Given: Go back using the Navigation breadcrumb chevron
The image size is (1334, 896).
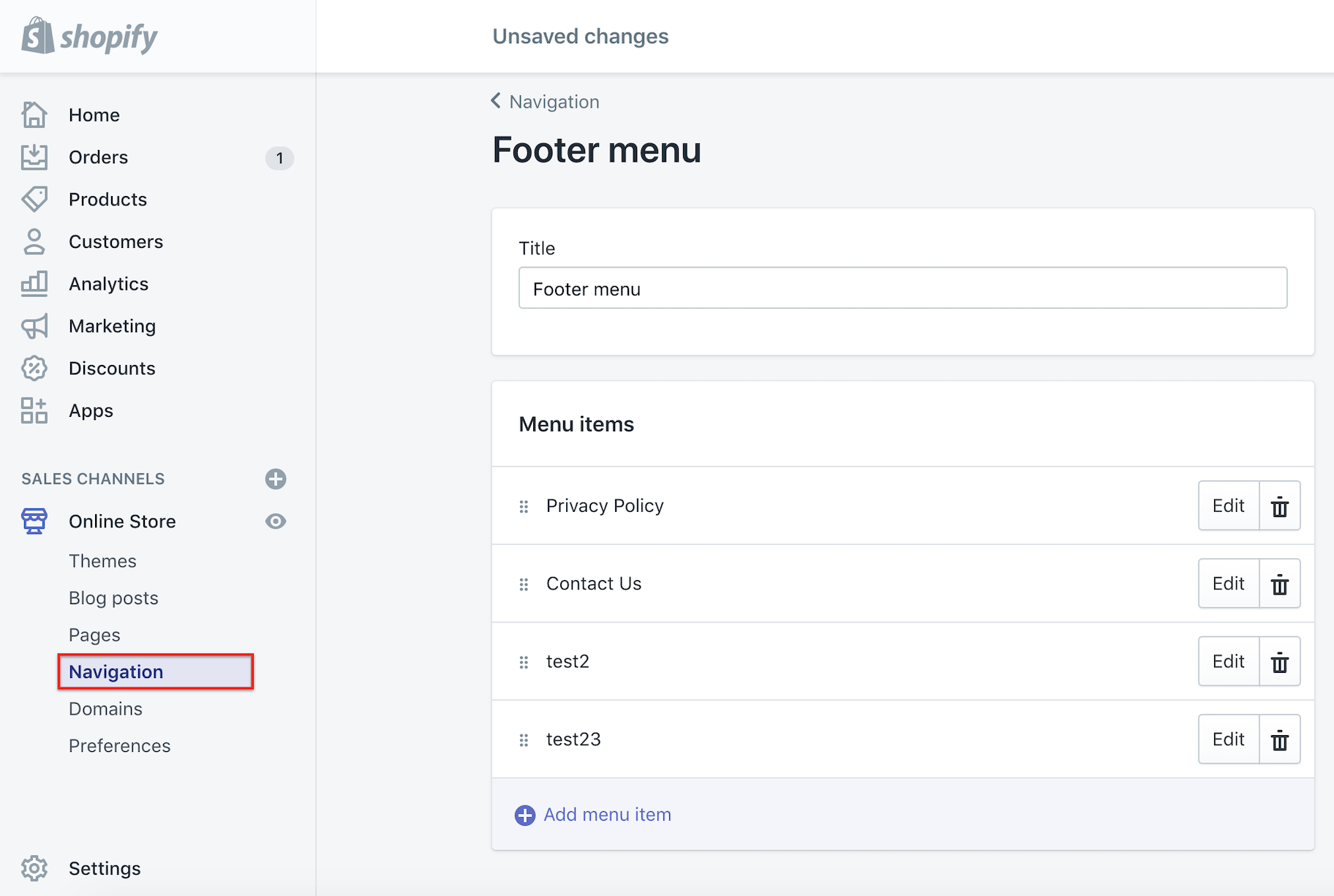Looking at the screenshot, I should (496, 101).
